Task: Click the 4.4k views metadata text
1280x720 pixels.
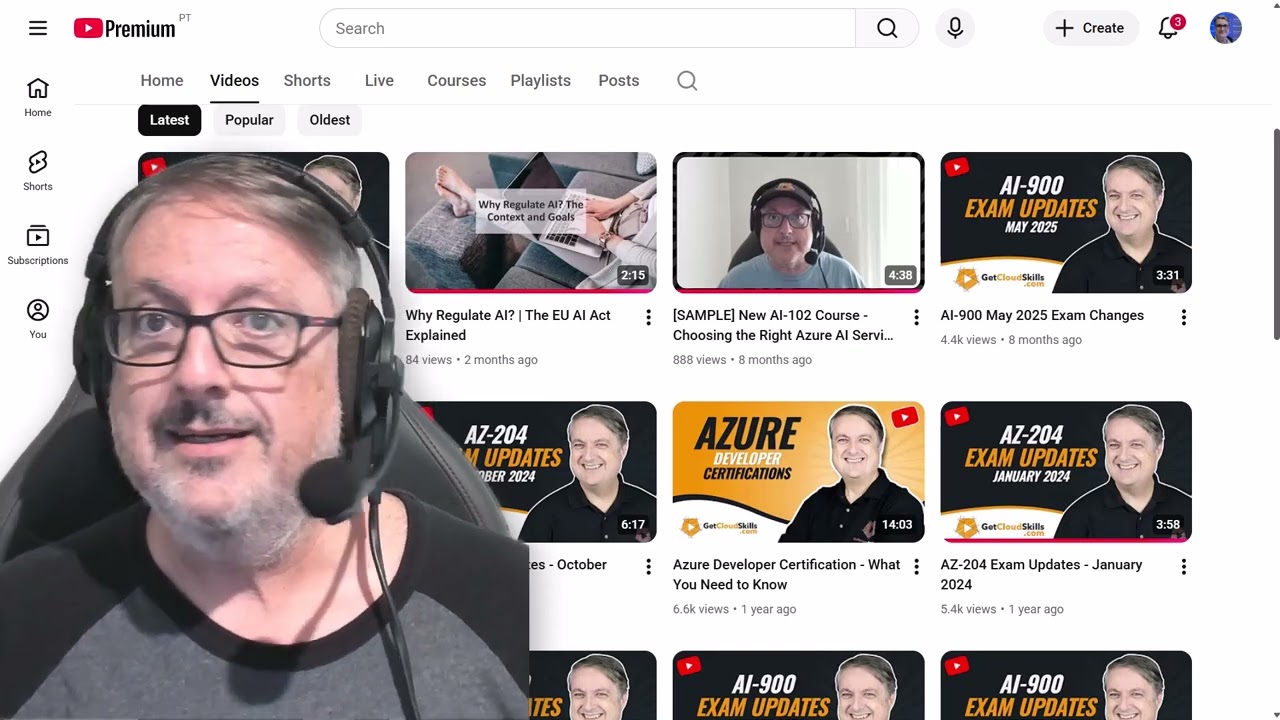Action: [x=968, y=340]
